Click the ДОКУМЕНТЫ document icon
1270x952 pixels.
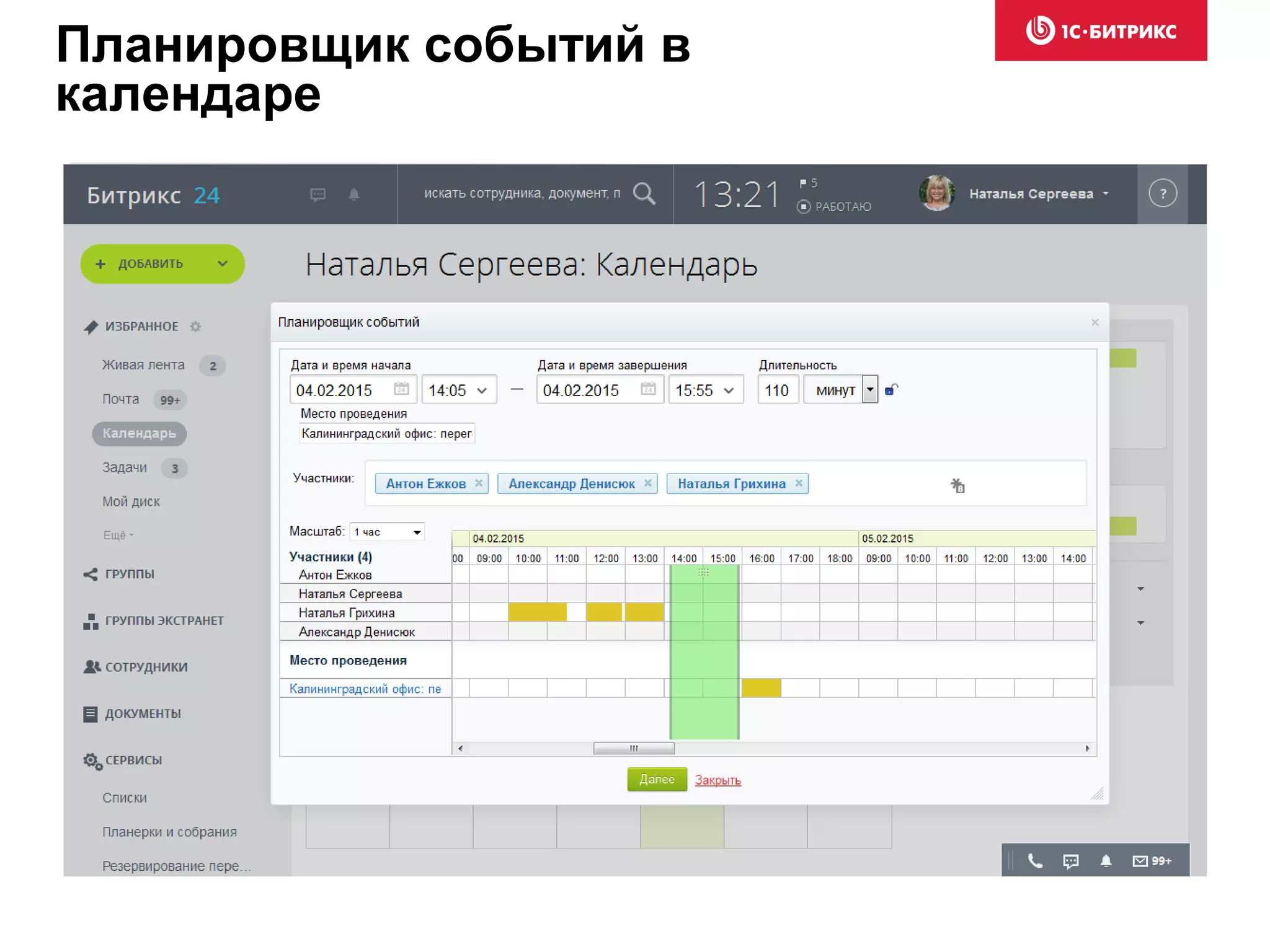click(91, 714)
